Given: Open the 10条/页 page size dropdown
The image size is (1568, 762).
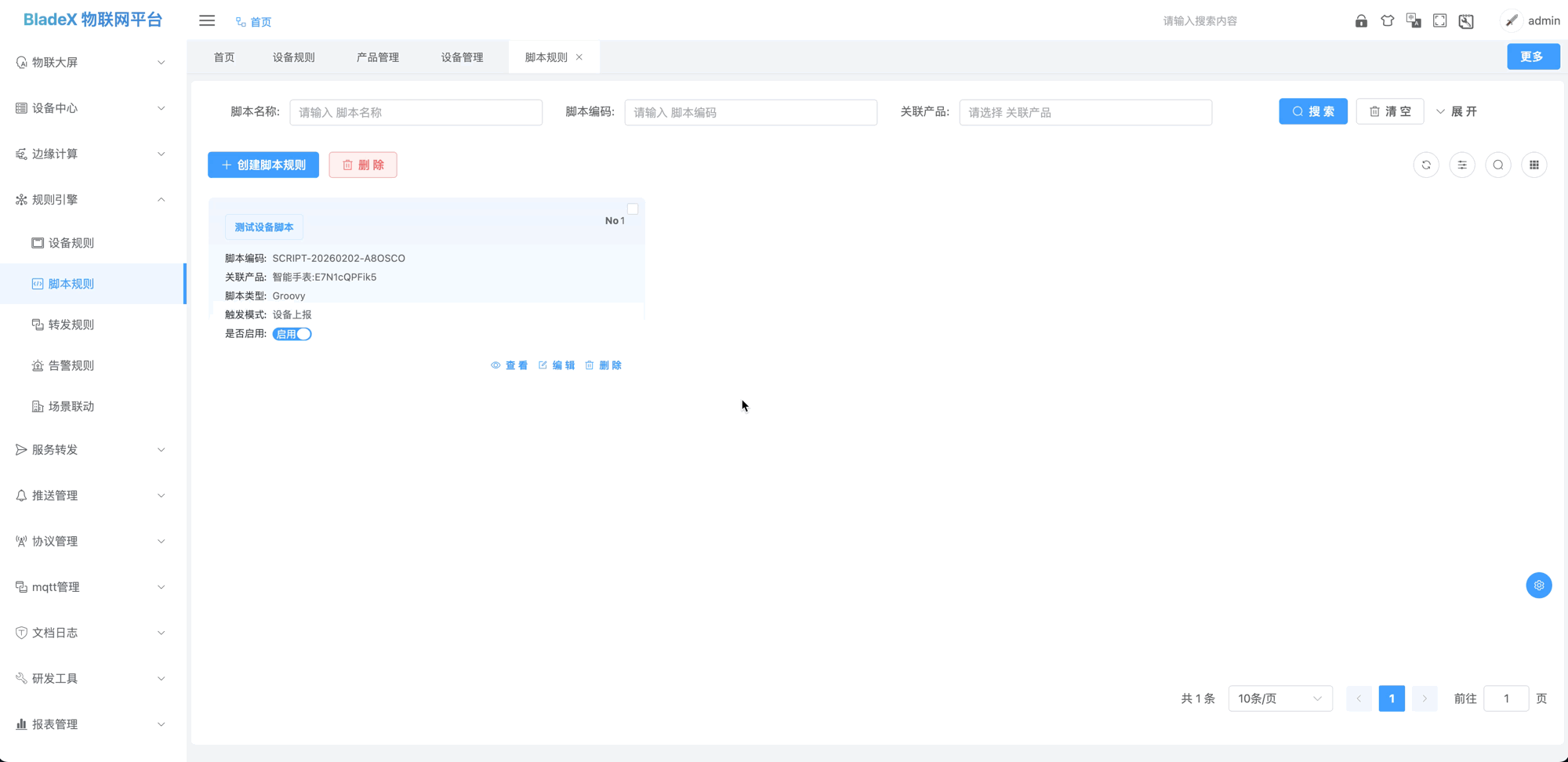Looking at the screenshot, I should [1280, 698].
